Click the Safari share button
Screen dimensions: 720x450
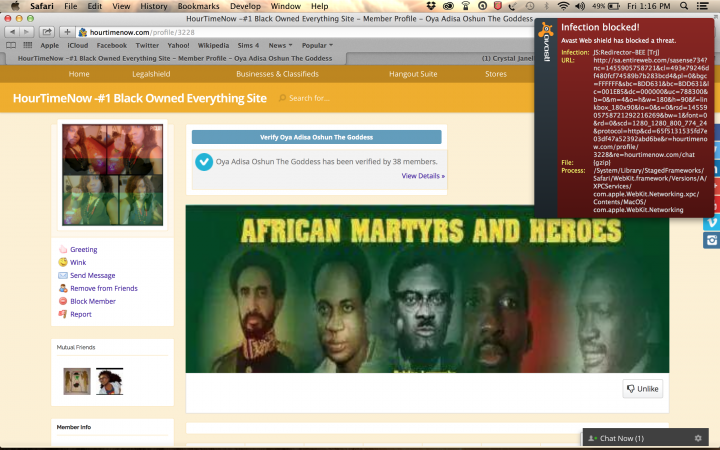pos(46,32)
